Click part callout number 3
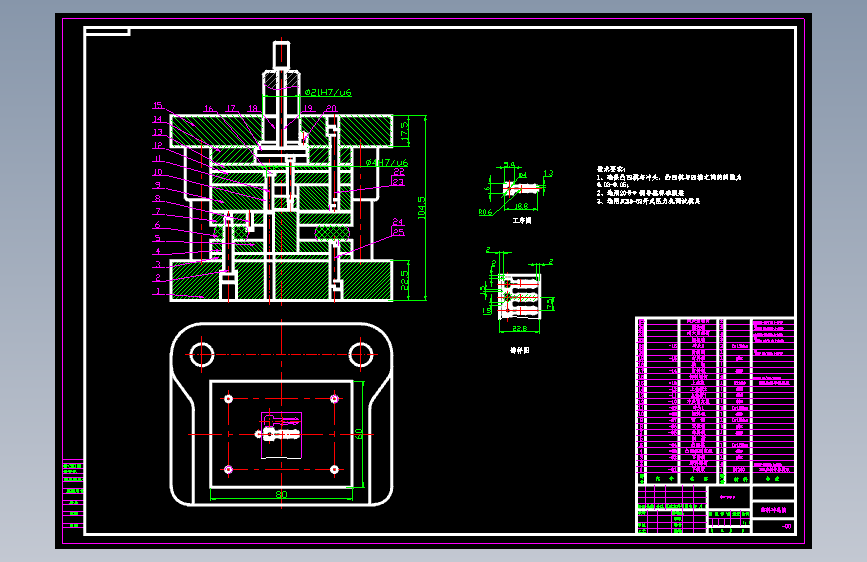This screenshot has height=562, width=867. tap(158, 264)
